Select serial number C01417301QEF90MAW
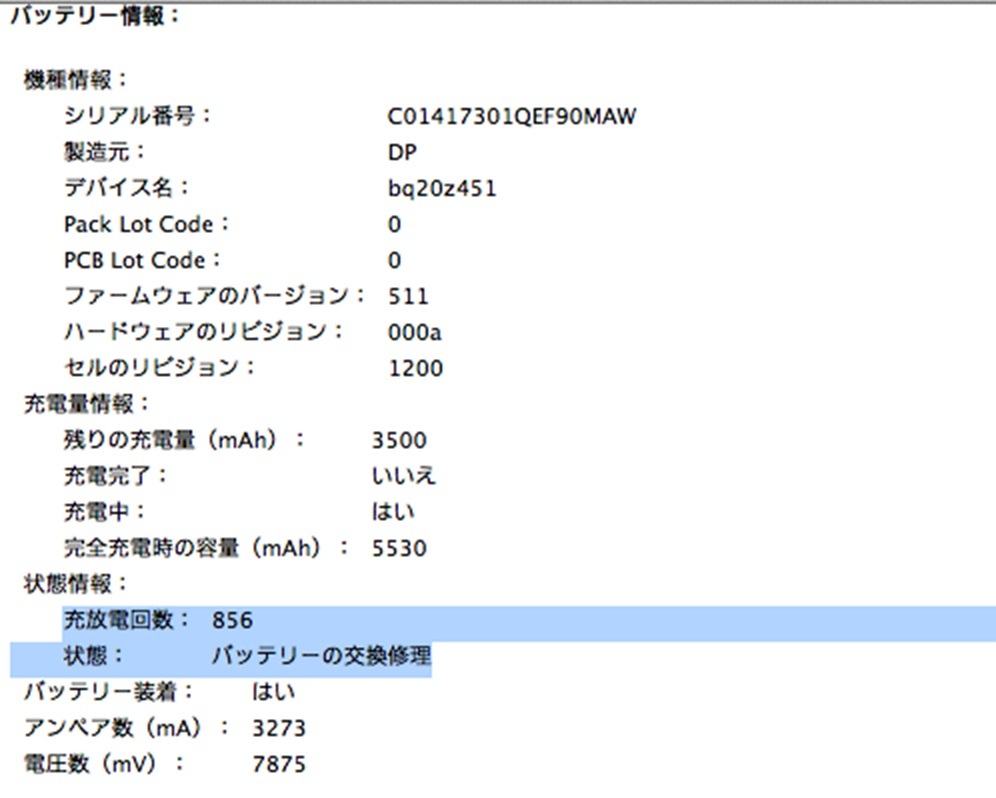 tap(511, 116)
